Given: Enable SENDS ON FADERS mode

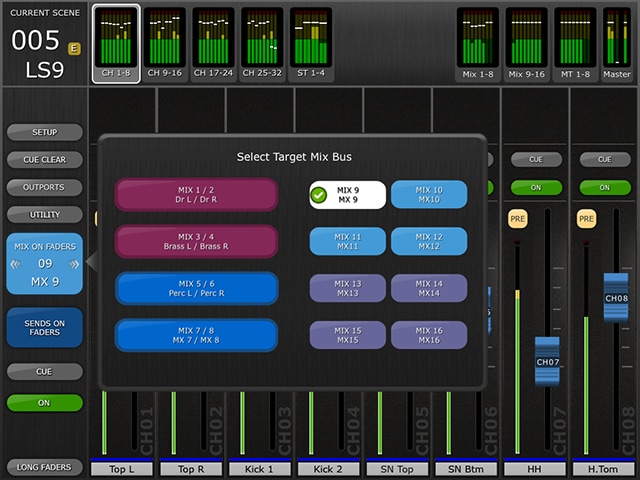Looking at the screenshot, I should pos(44,327).
